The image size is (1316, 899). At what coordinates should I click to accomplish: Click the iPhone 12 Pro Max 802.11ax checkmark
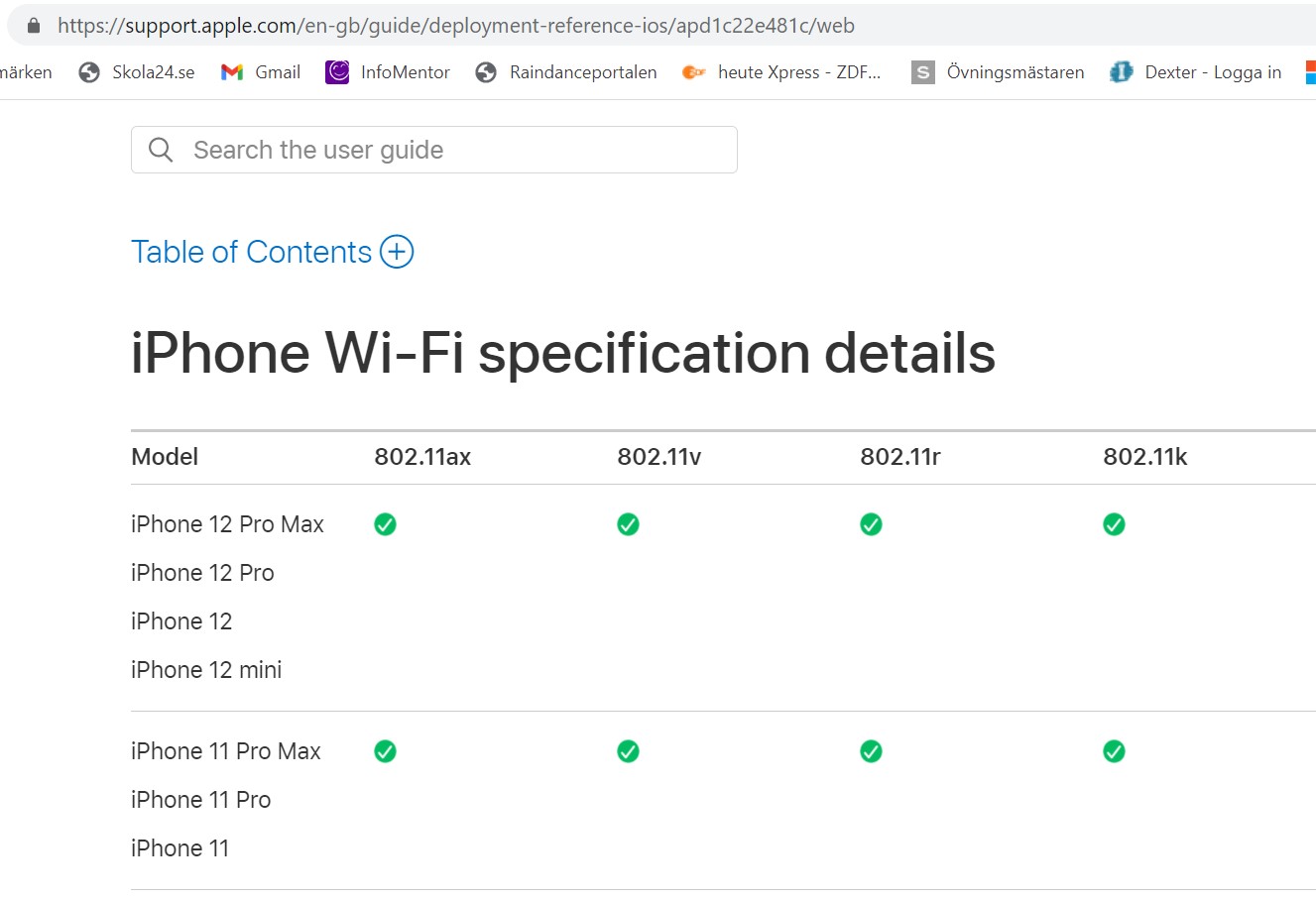[385, 524]
